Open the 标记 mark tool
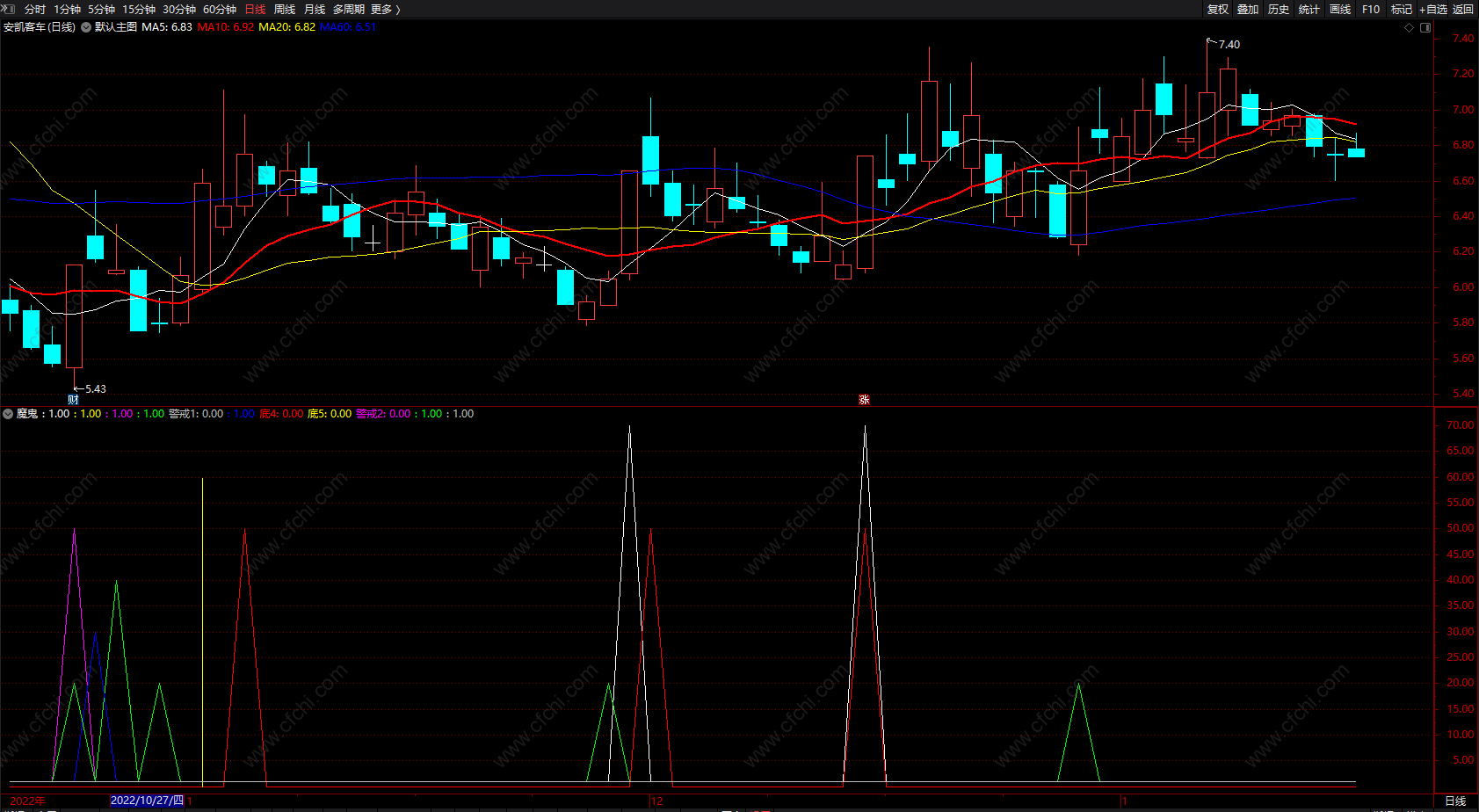This screenshot has height=812, width=1479. pyautogui.click(x=1401, y=9)
